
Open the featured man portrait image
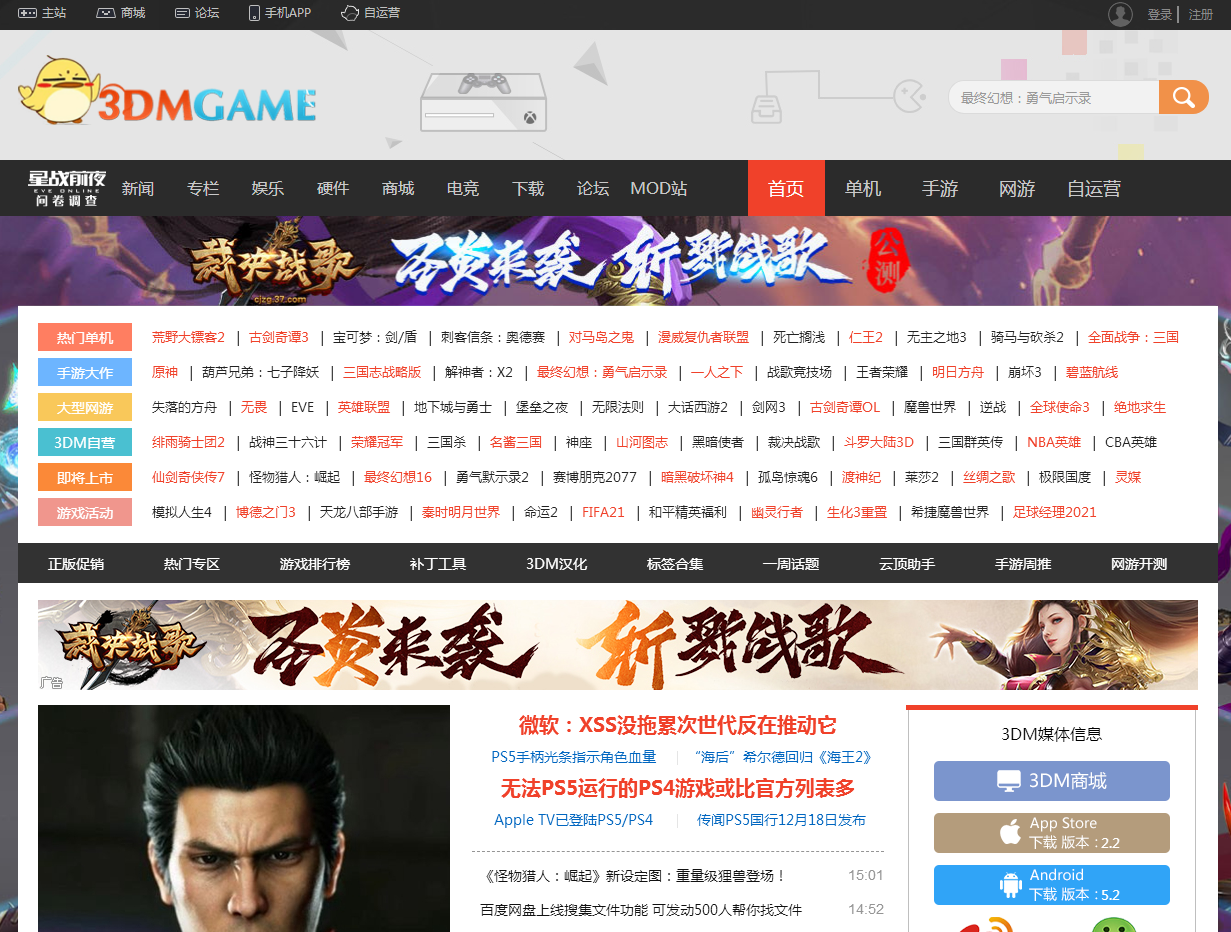(244, 818)
